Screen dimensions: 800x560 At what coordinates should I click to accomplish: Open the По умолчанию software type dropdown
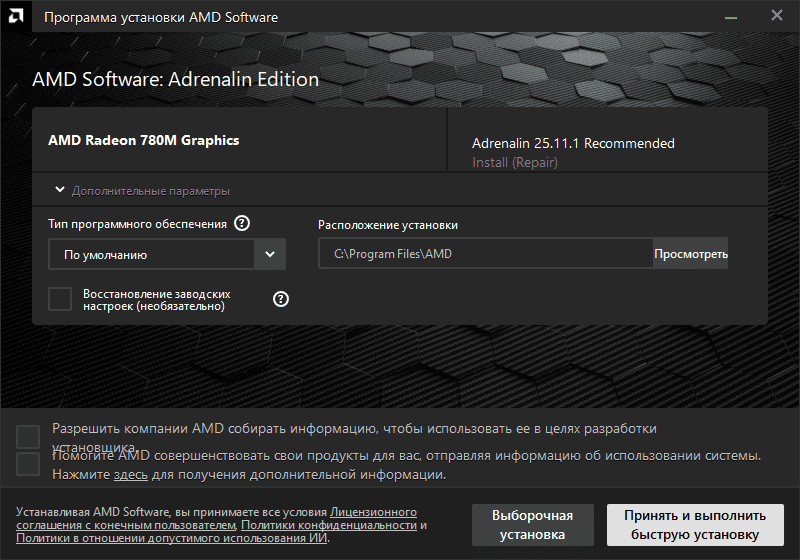(167, 254)
